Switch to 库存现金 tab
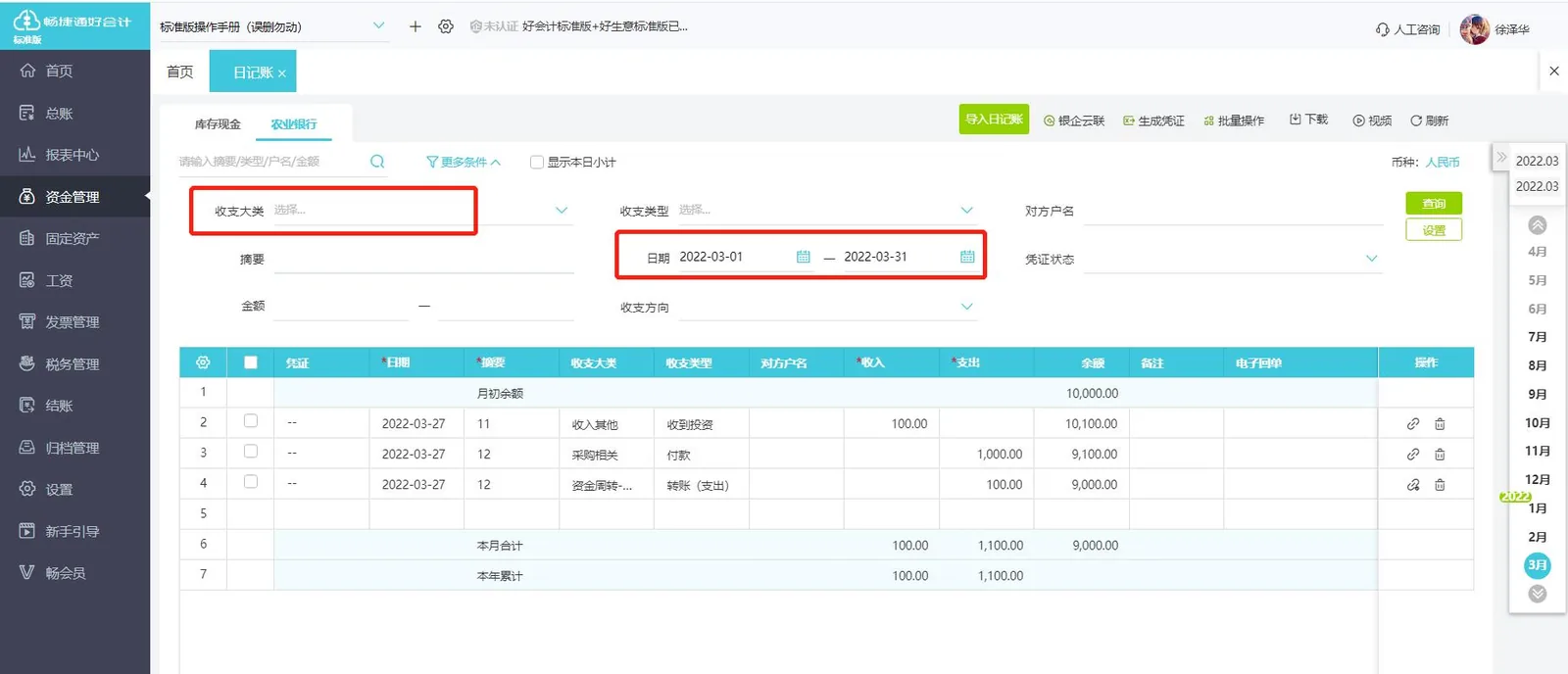This screenshot has width=1568, height=674. click(x=218, y=124)
